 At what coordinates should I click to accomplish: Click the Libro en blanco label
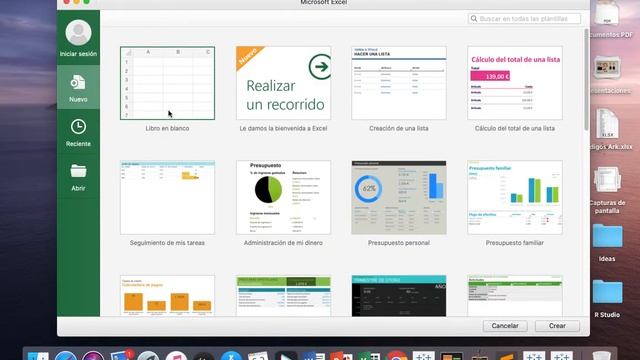[x=167, y=128]
